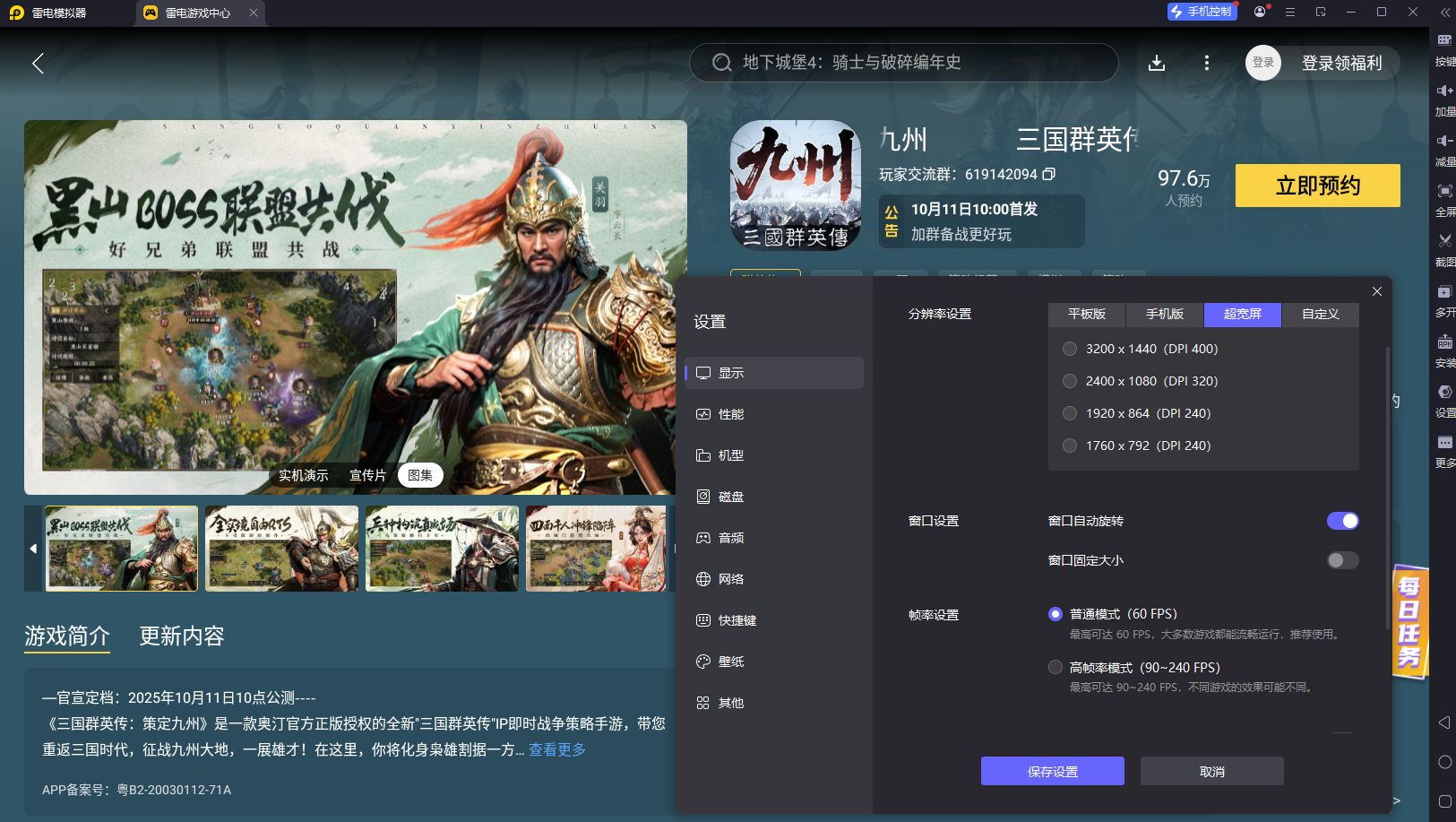Click Android recent apps square in sidebar
The image size is (1456, 822).
pyautogui.click(x=1444, y=801)
